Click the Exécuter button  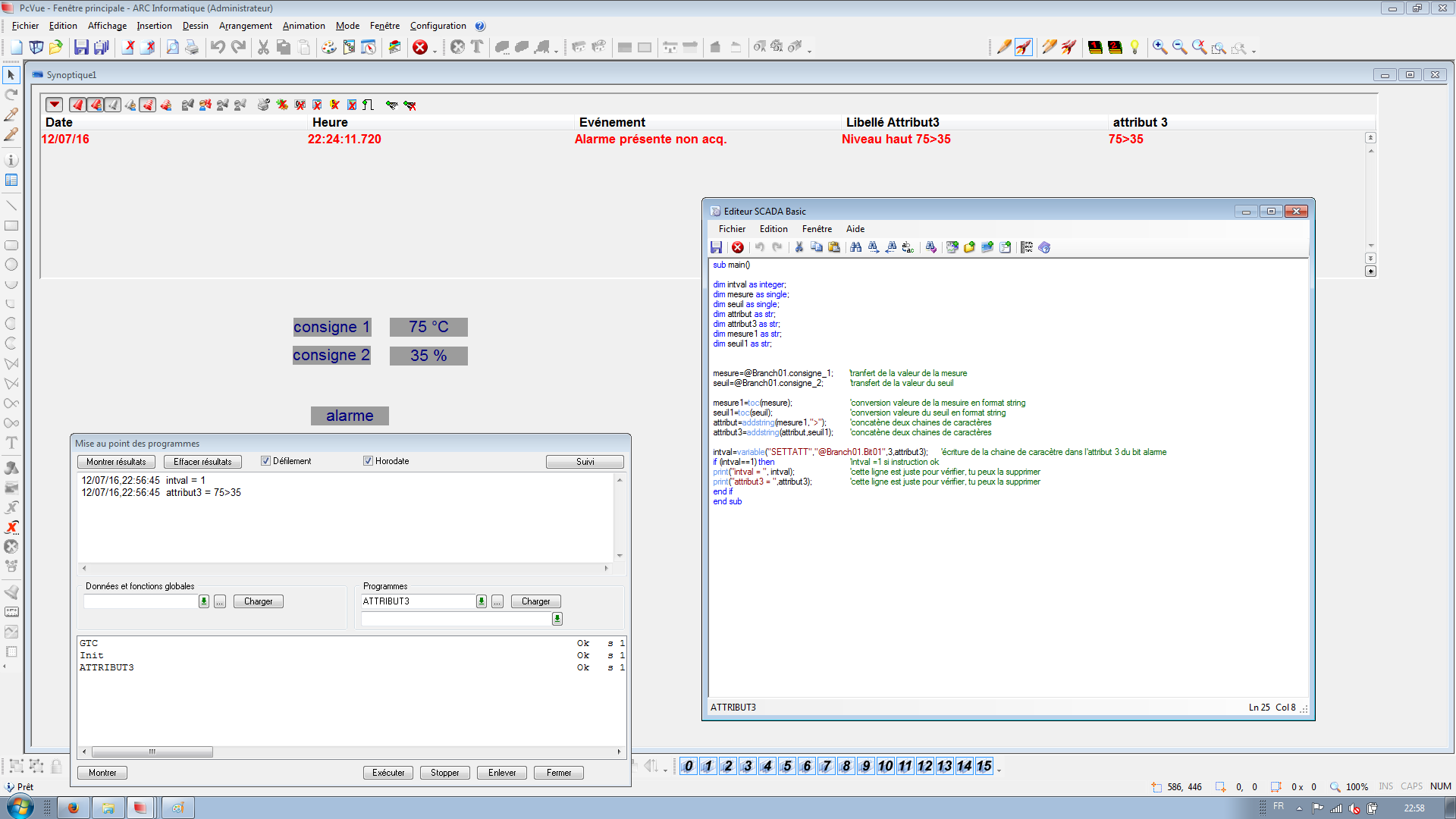pyautogui.click(x=388, y=773)
